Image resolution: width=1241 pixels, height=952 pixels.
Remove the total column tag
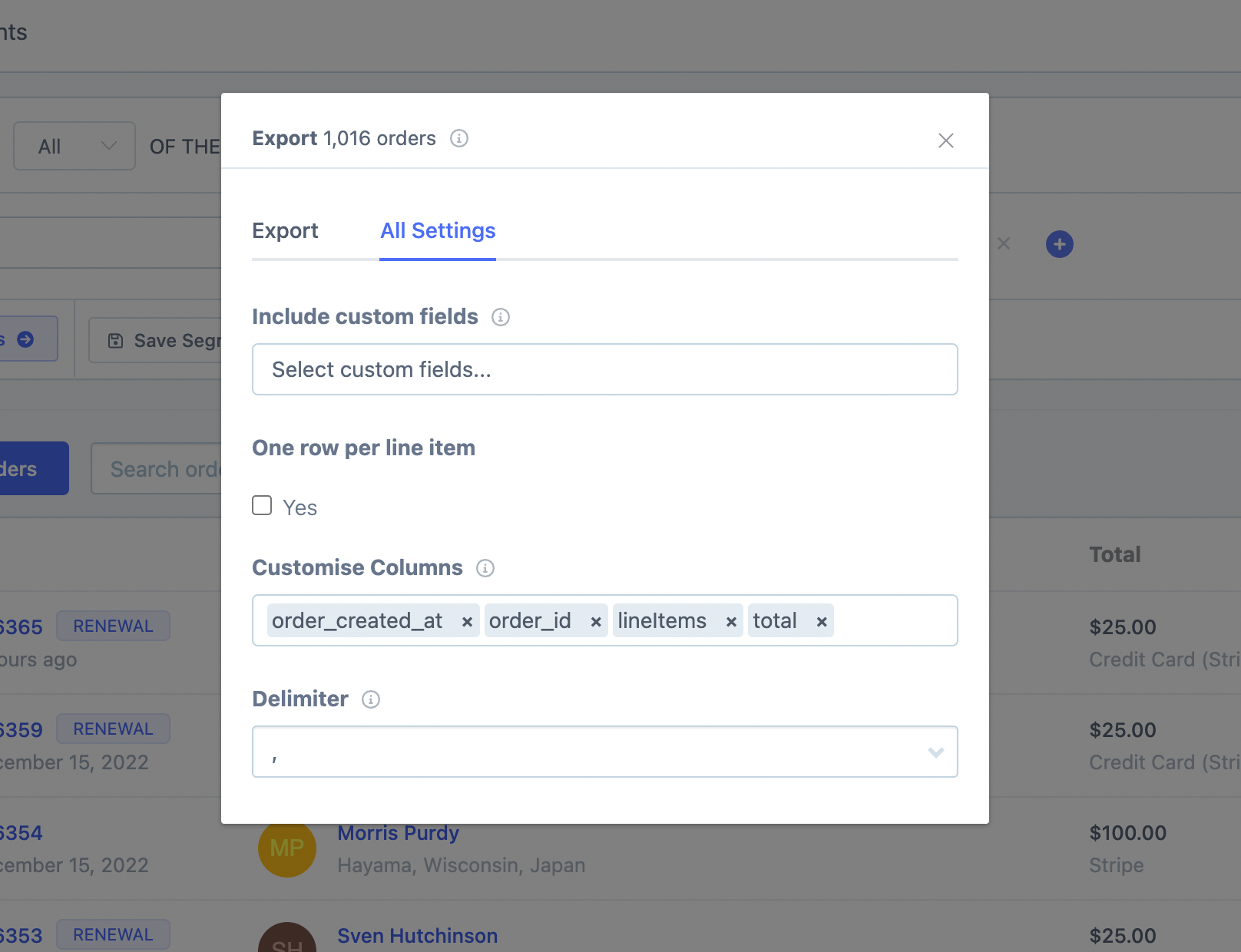(x=822, y=621)
